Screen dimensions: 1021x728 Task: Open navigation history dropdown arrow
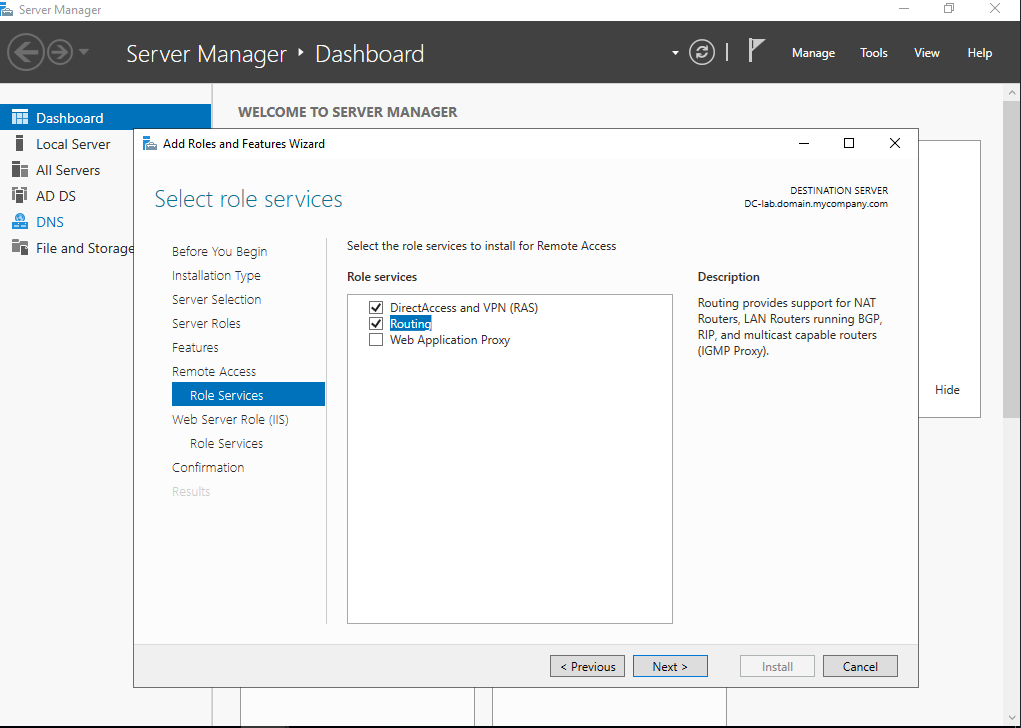coord(84,52)
